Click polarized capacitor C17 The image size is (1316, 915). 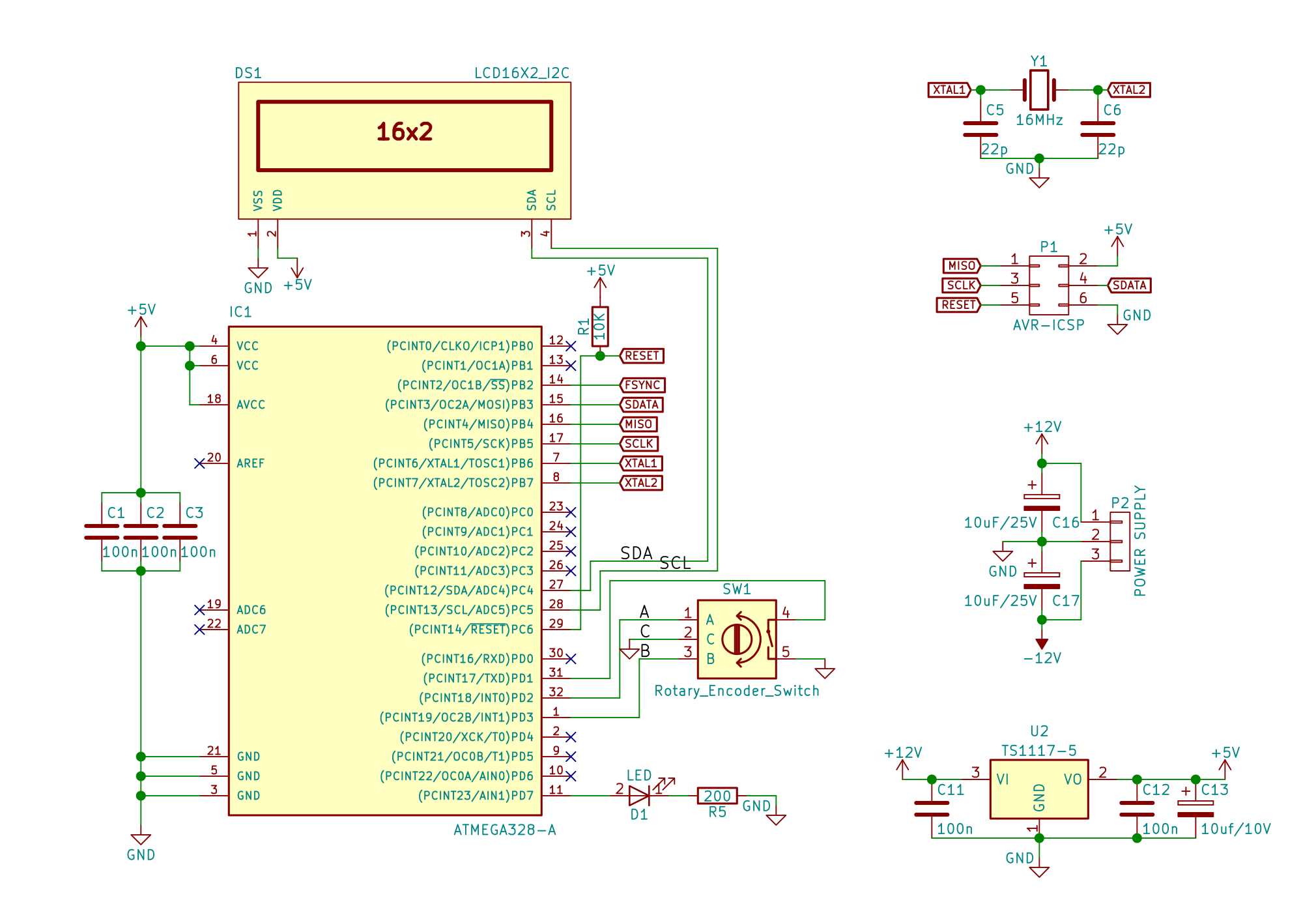[x=1042, y=580]
